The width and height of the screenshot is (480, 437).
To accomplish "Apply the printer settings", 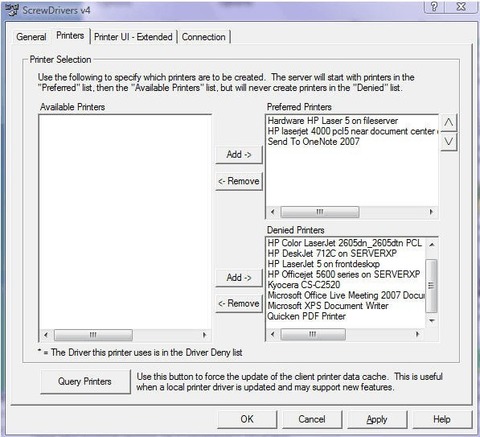I will tap(377, 419).
